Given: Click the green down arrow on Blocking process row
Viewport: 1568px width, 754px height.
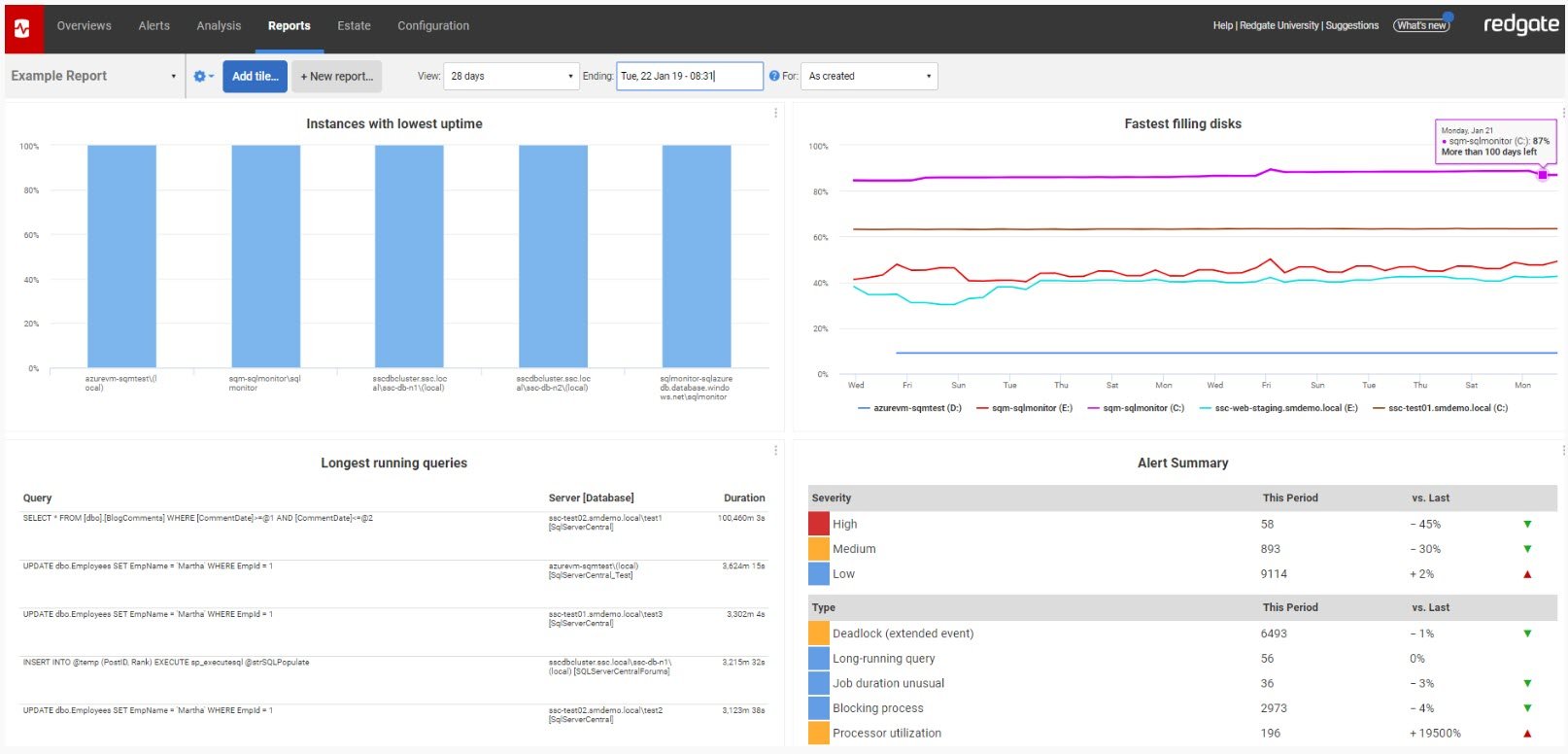Looking at the screenshot, I should pyautogui.click(x=1527, y=708).
